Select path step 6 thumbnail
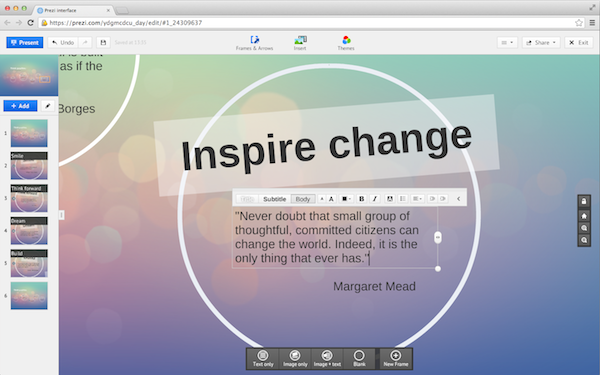 pyautogui.click(x=29, y=296)
